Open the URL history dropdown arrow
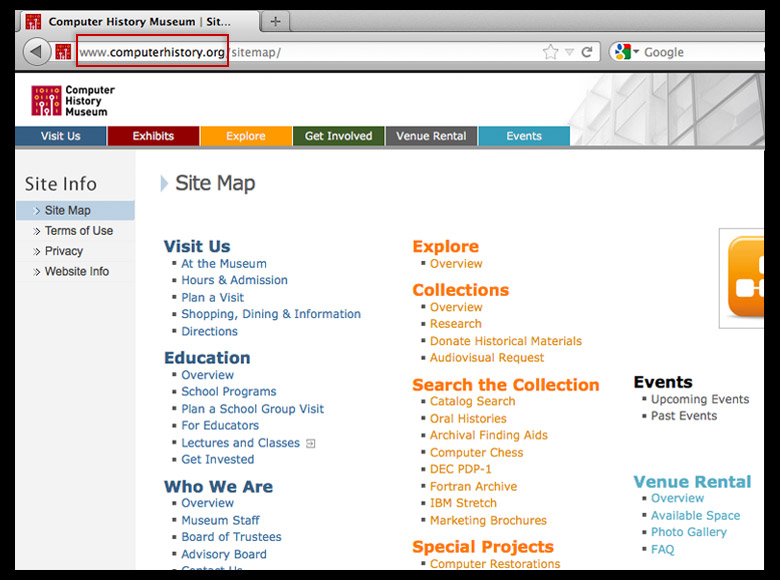The width and height of the screenshot is (780, 580). [x=569, y=52]
